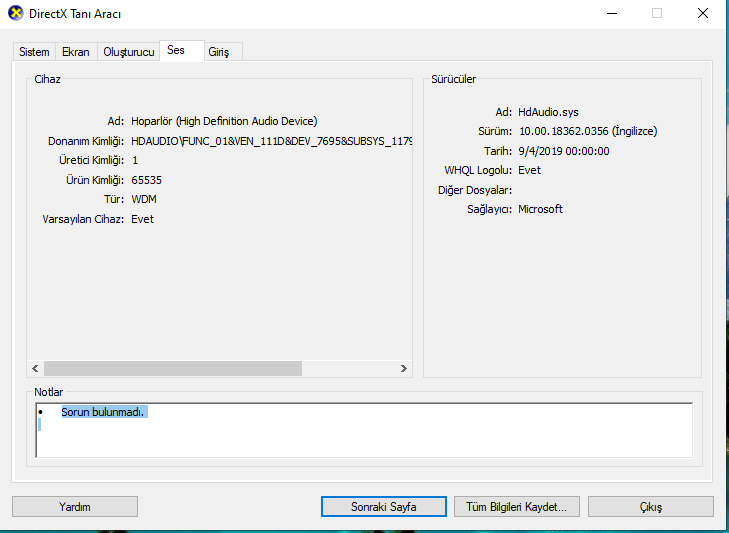The width and height of the screenshot is (729, 533).
Task: Click the DirectX title bar icon
Action: pyautogui.click(x=15, y=13)
